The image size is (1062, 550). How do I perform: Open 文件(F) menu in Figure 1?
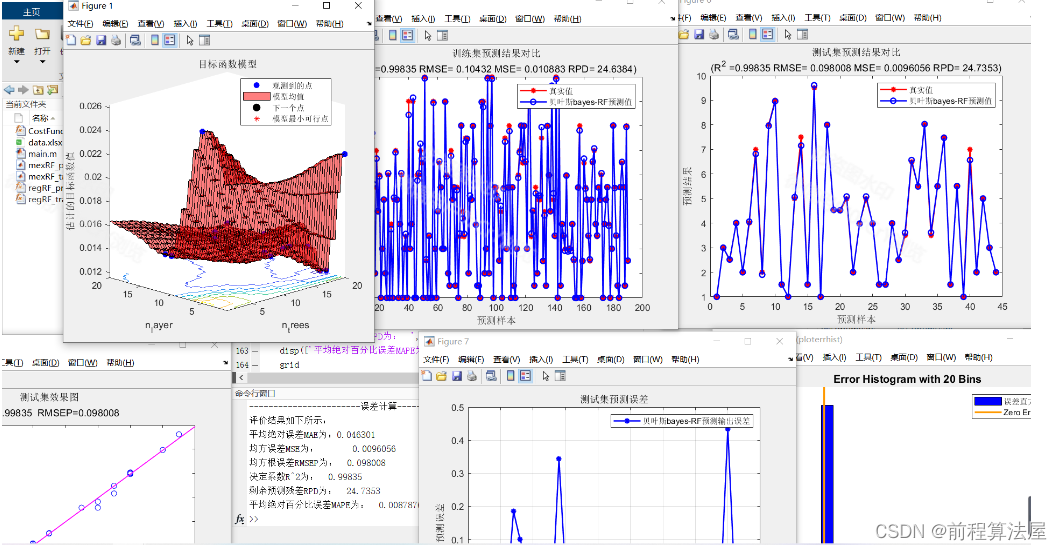click(81, 24)
